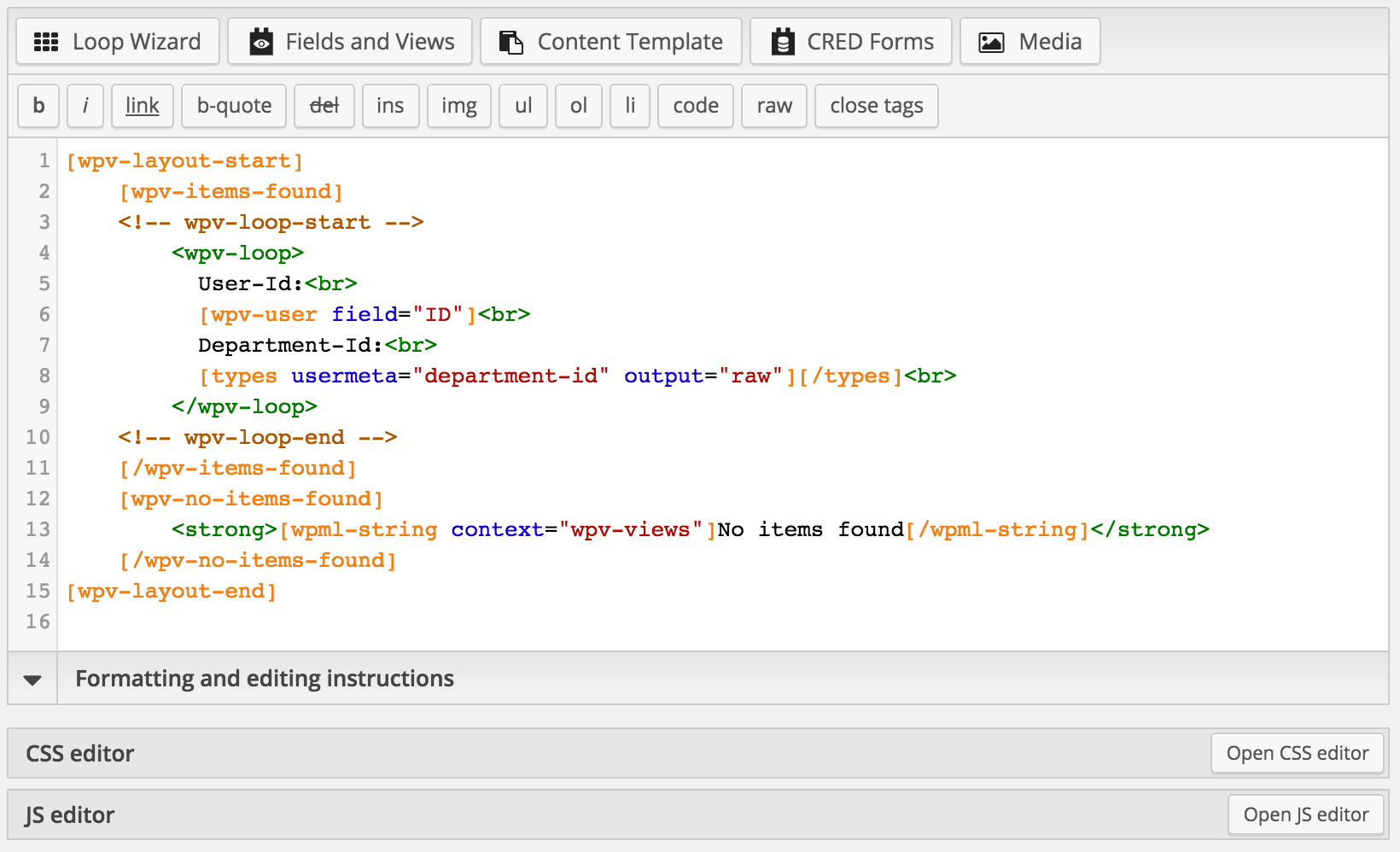Insert del tag with del button

(x=324, y=106)
